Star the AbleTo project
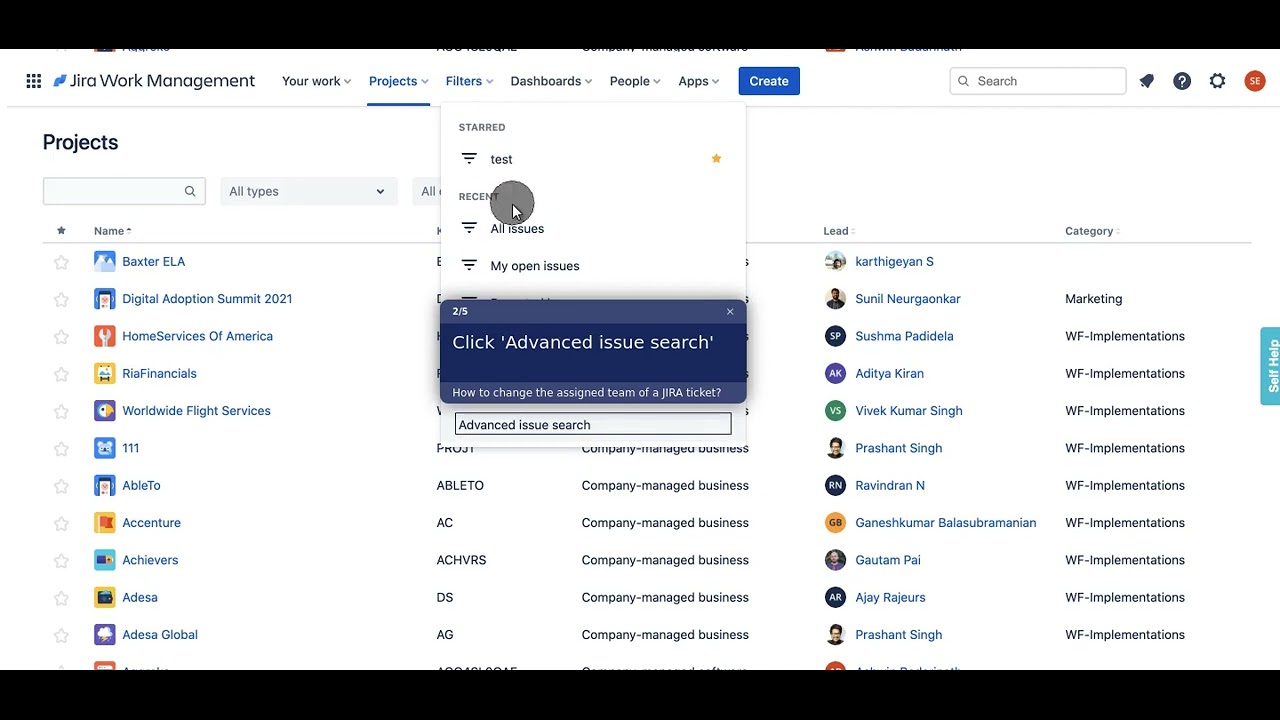This screenshot has height=720, width=1280. coord(61,486)
